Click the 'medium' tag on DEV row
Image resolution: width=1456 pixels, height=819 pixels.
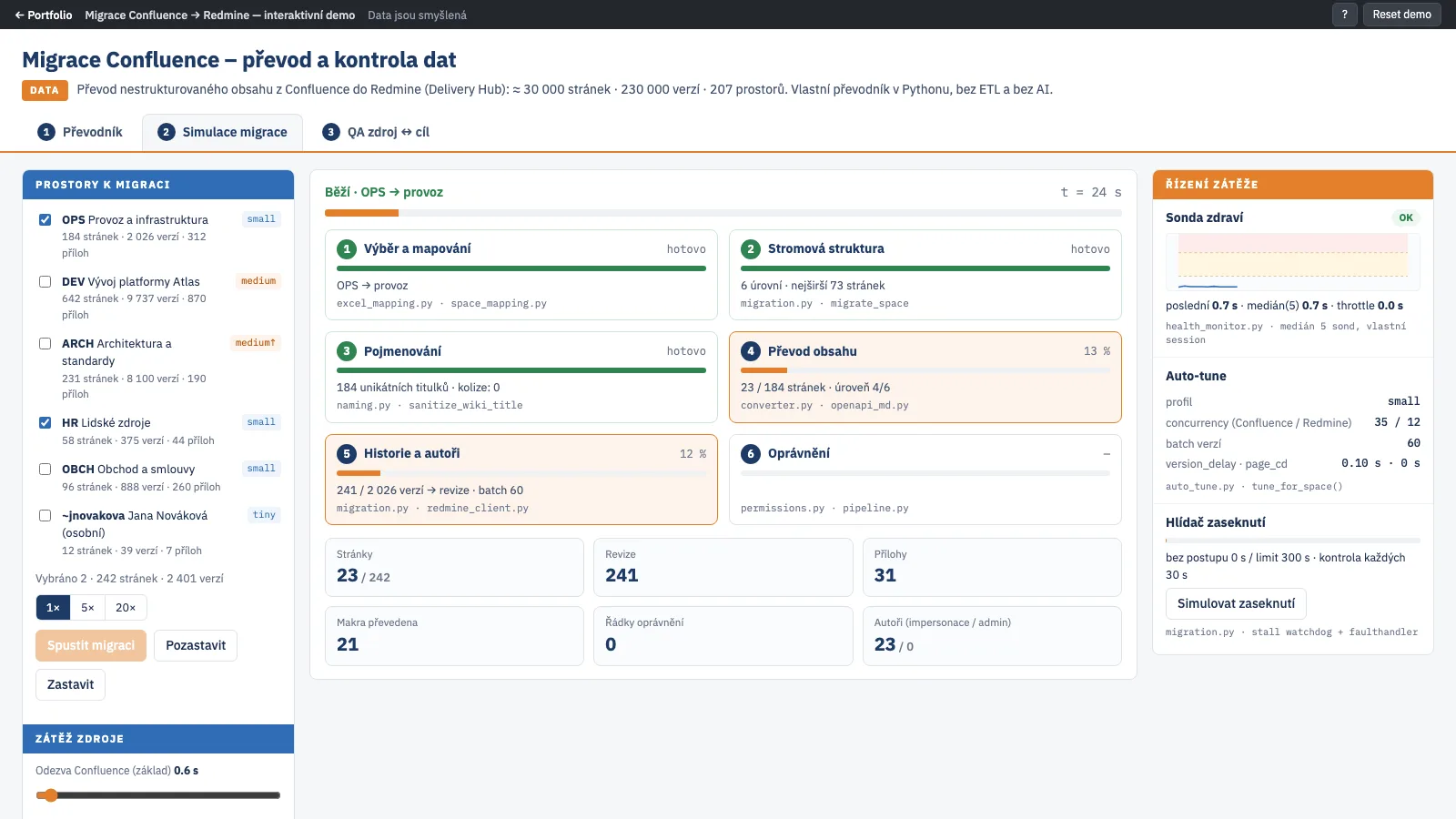(x=258, y=281)
